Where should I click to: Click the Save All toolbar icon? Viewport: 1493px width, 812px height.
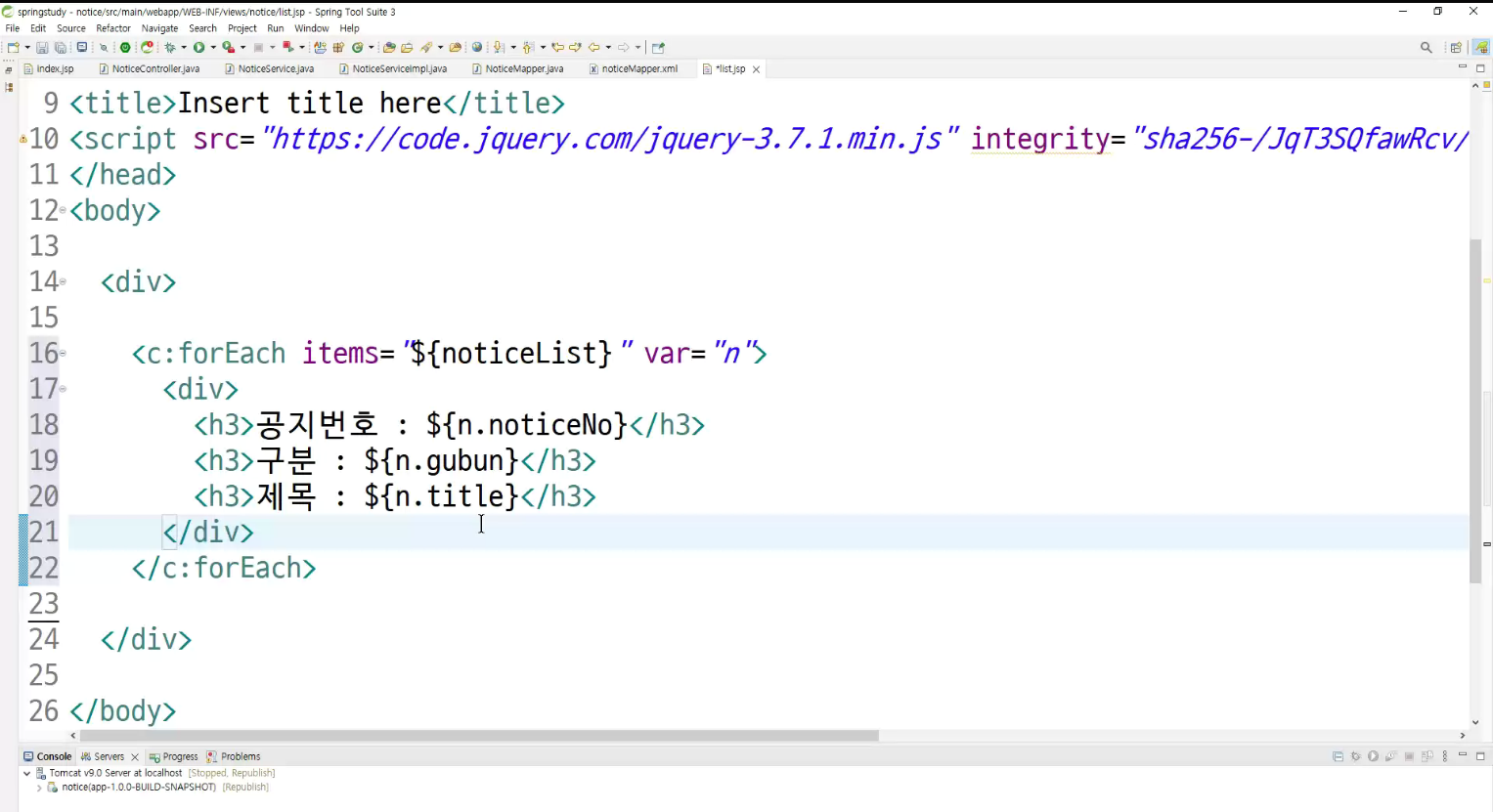(60, 47)
